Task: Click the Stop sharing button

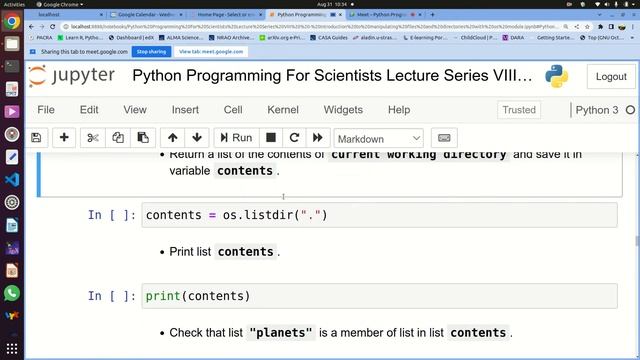Action: click(151, 52)
